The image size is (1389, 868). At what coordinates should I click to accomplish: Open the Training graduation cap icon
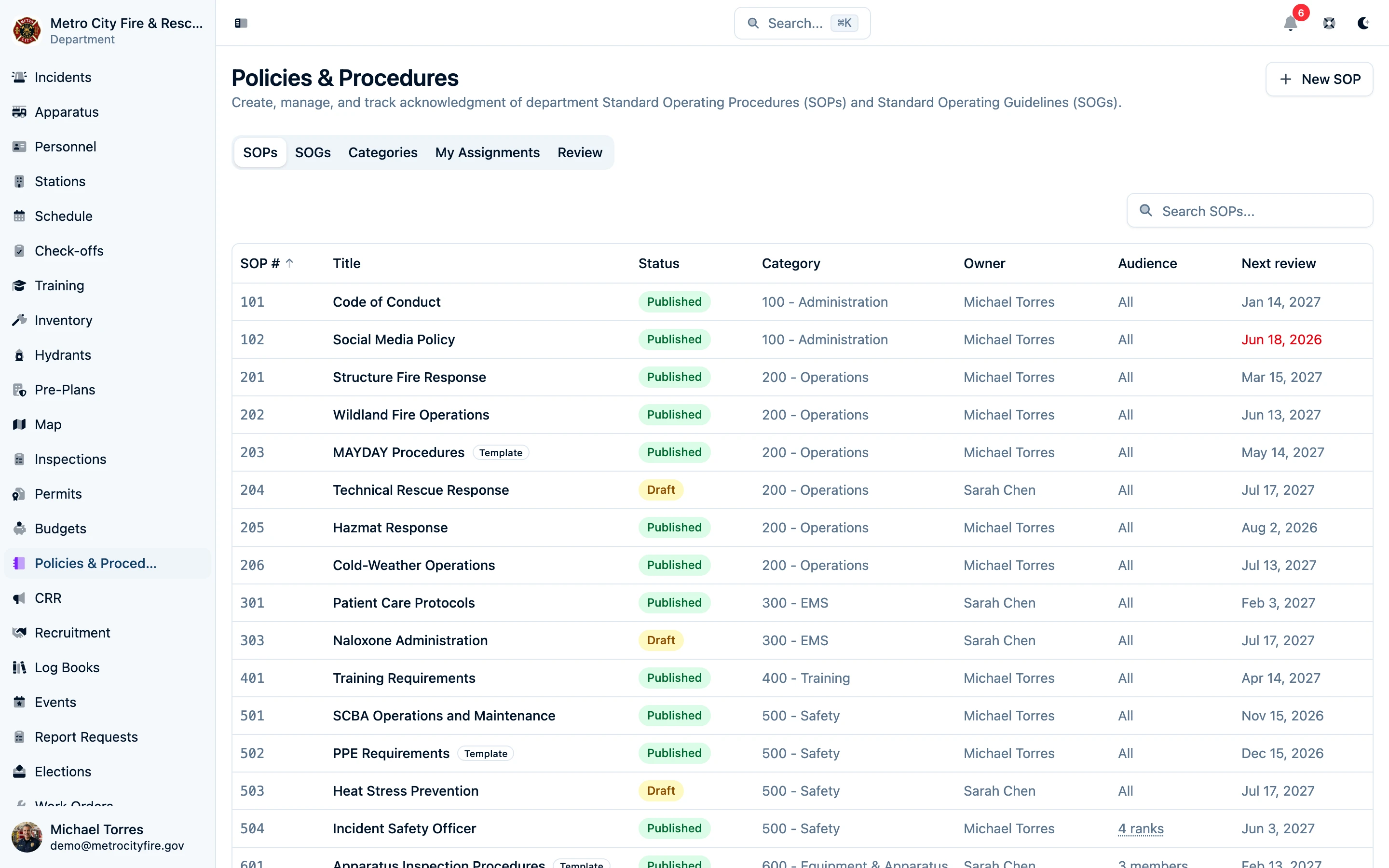click(19, 285)
